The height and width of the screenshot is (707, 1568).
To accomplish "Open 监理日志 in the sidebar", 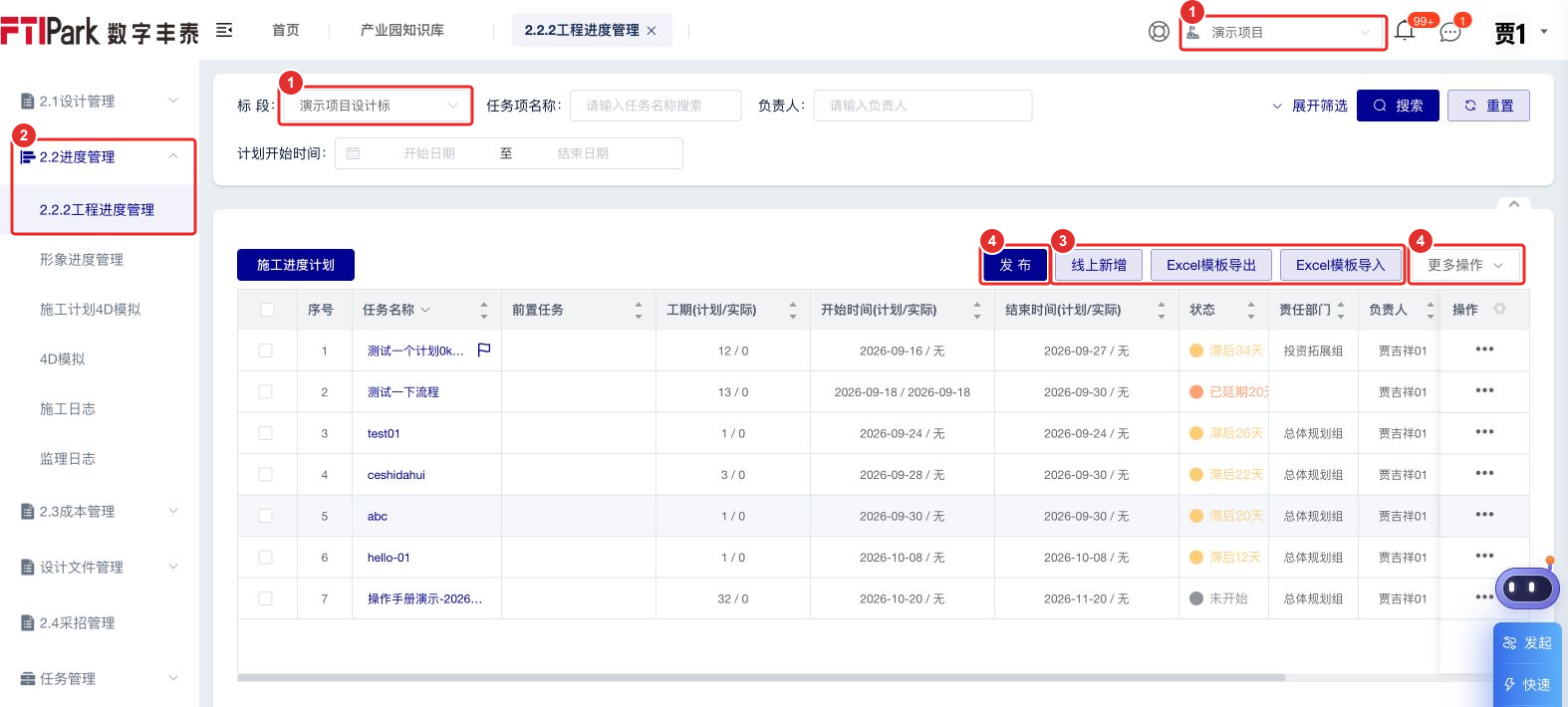I will pos(68,458).
